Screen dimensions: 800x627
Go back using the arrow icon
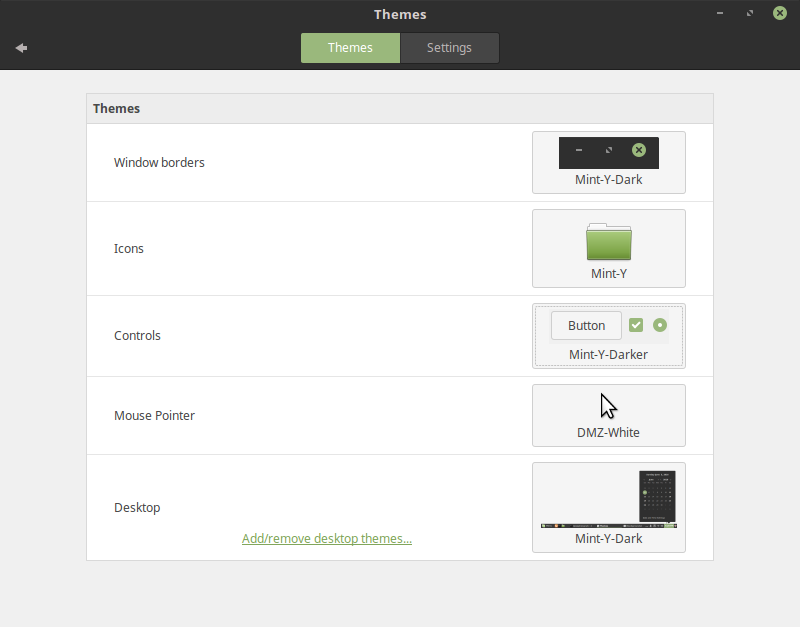pos(21,48)
